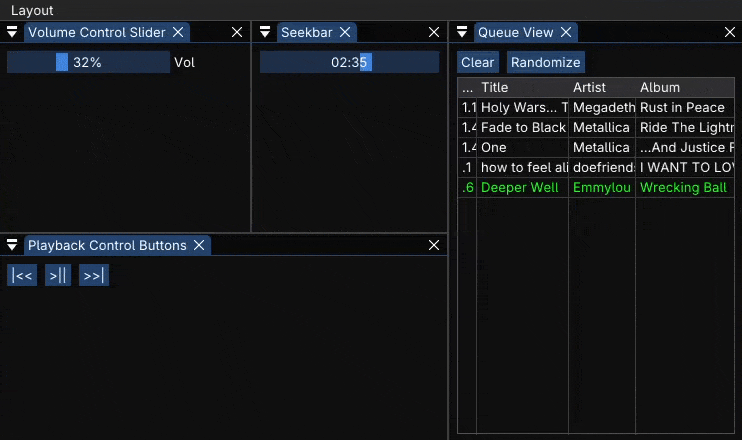Click the first '...' column header
Image resolution: width=742 pixels, height=440 pixels.
(468, 88)
